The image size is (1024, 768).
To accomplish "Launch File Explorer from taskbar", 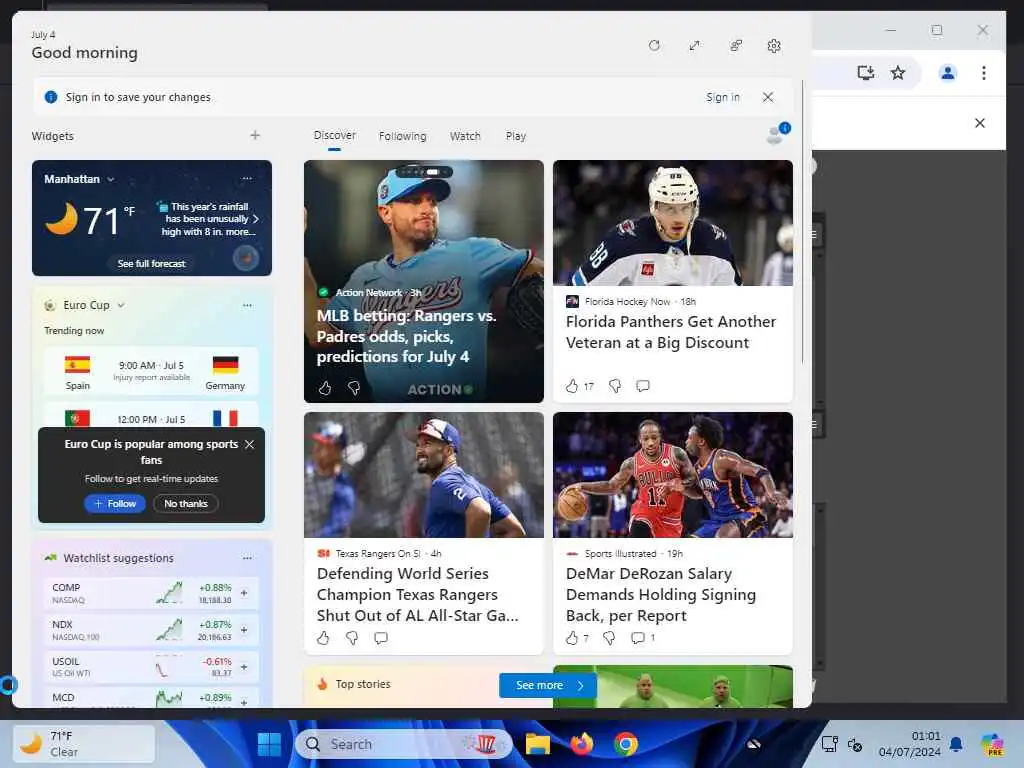I will coord(537,744).
